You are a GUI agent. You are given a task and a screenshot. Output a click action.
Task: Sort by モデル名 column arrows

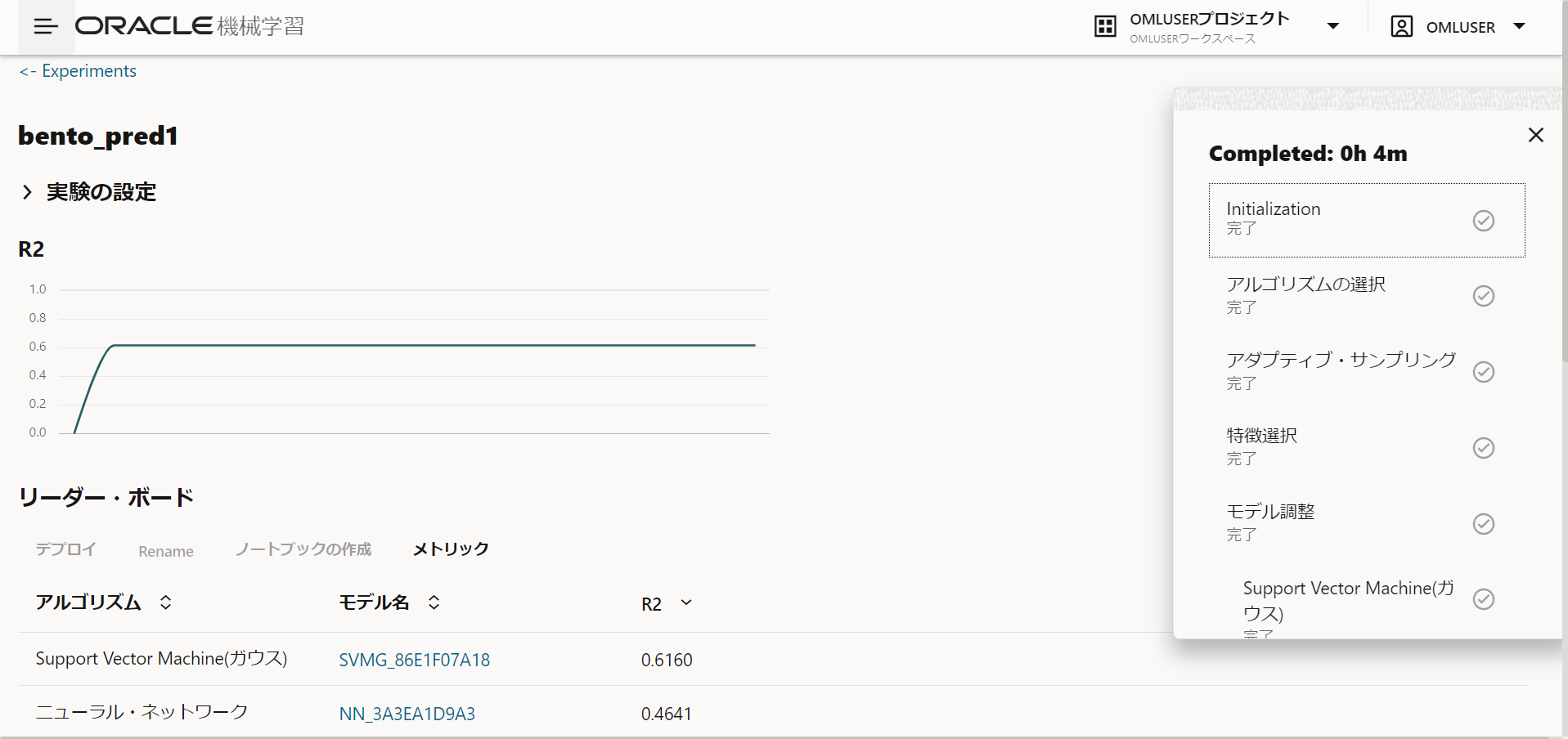click(434, 602)
